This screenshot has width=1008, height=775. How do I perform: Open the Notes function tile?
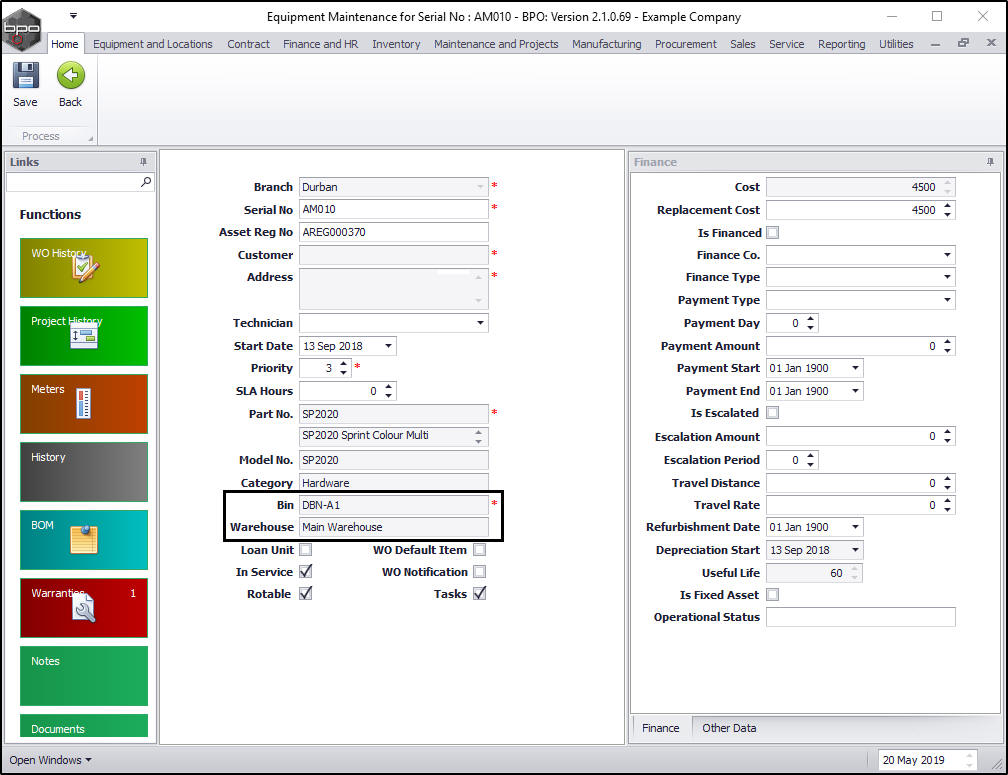(84, 676)
